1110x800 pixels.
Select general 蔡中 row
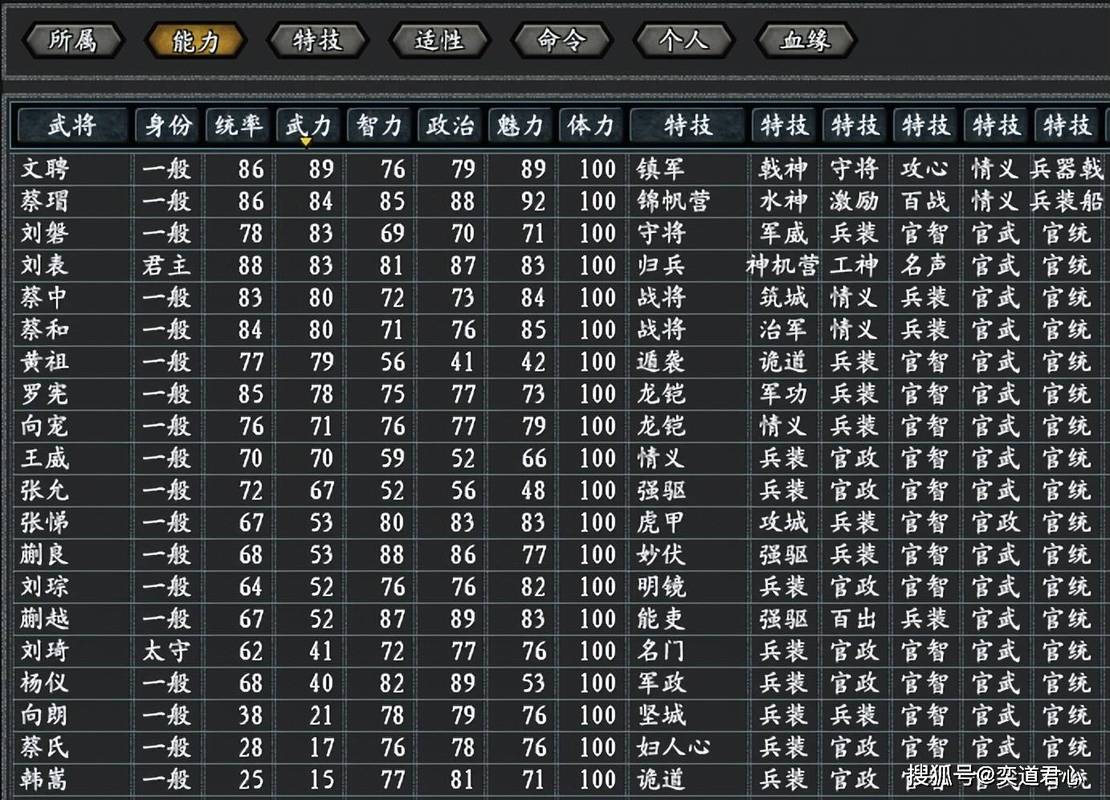559,297
